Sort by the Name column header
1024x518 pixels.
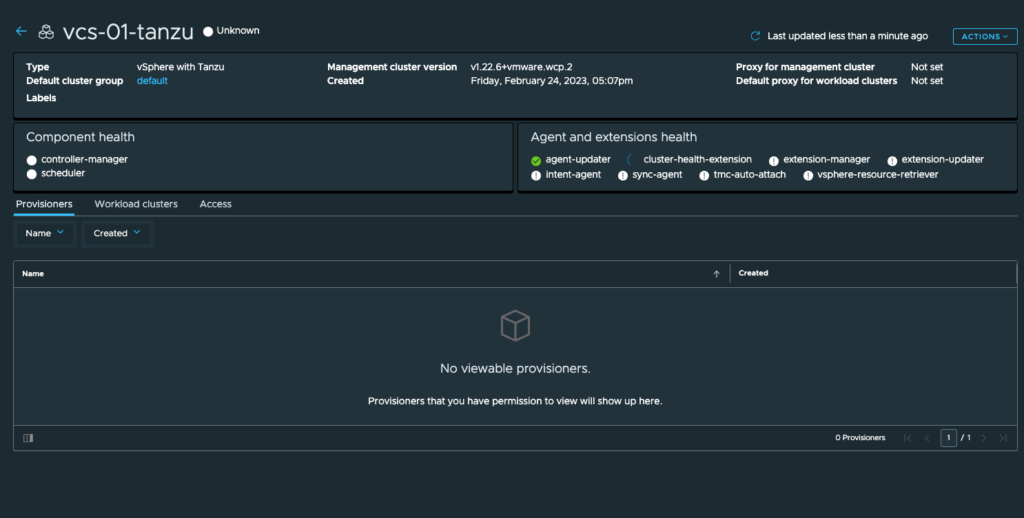[x=33, y=274]
